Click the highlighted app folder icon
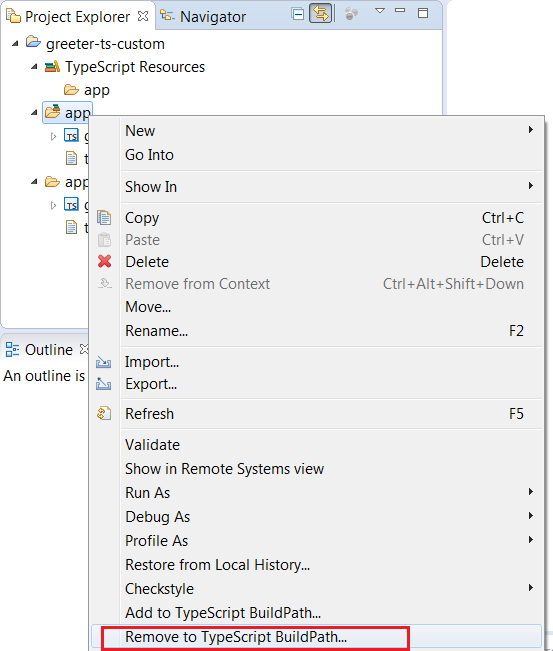The image size is (553, 651). [53, 112]
